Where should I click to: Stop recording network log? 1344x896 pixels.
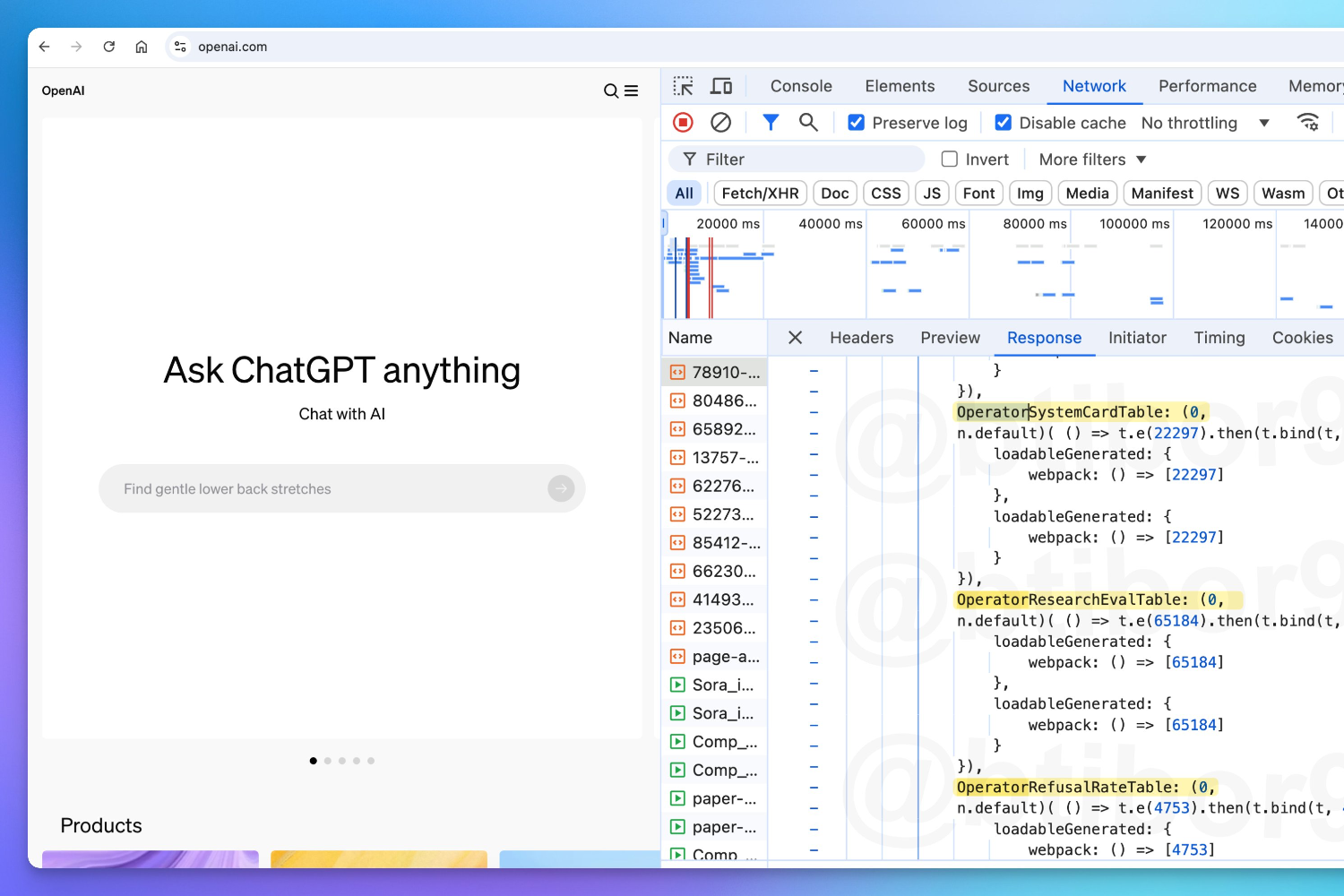point(683,122)
